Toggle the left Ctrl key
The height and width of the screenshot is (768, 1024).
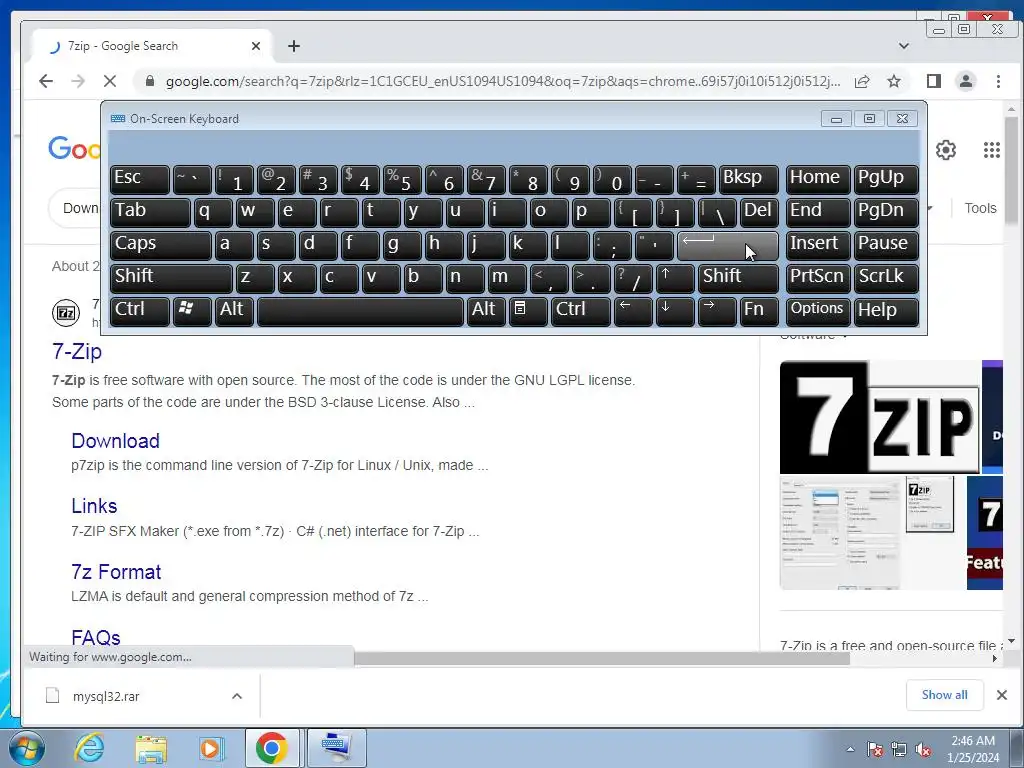pos(140,311)
